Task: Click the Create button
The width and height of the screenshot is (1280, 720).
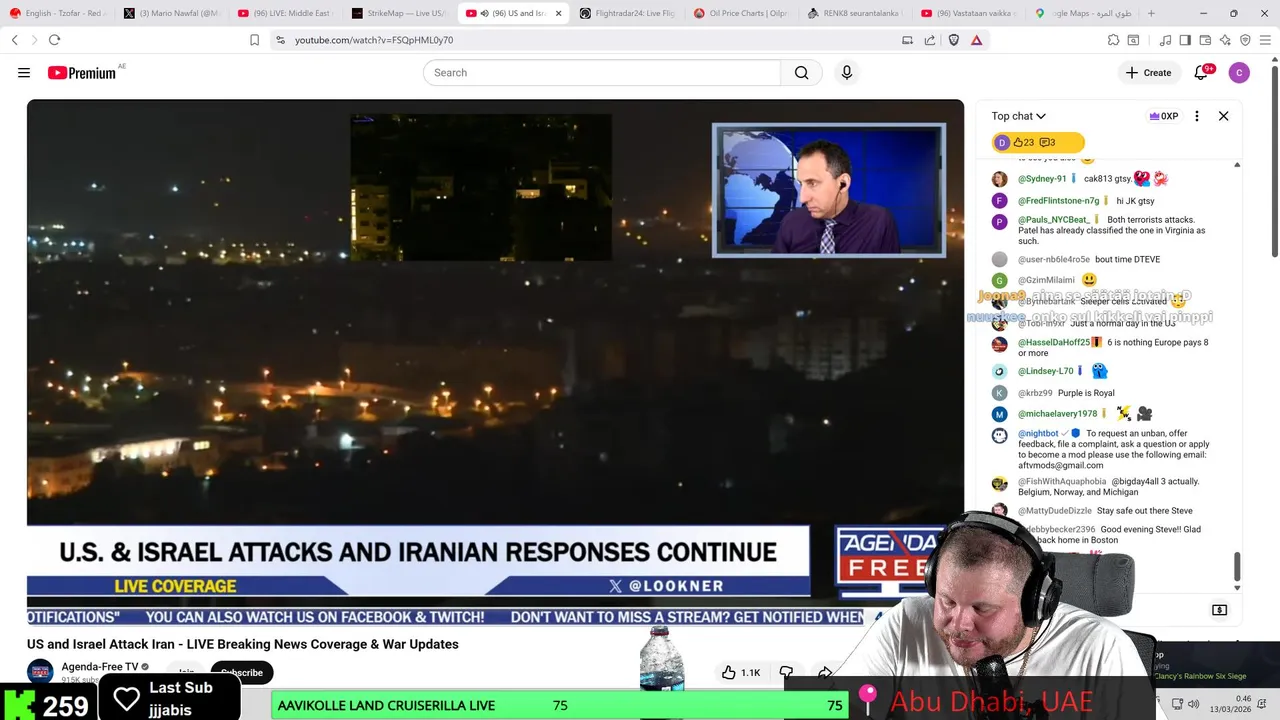Action: point(1148,73)
